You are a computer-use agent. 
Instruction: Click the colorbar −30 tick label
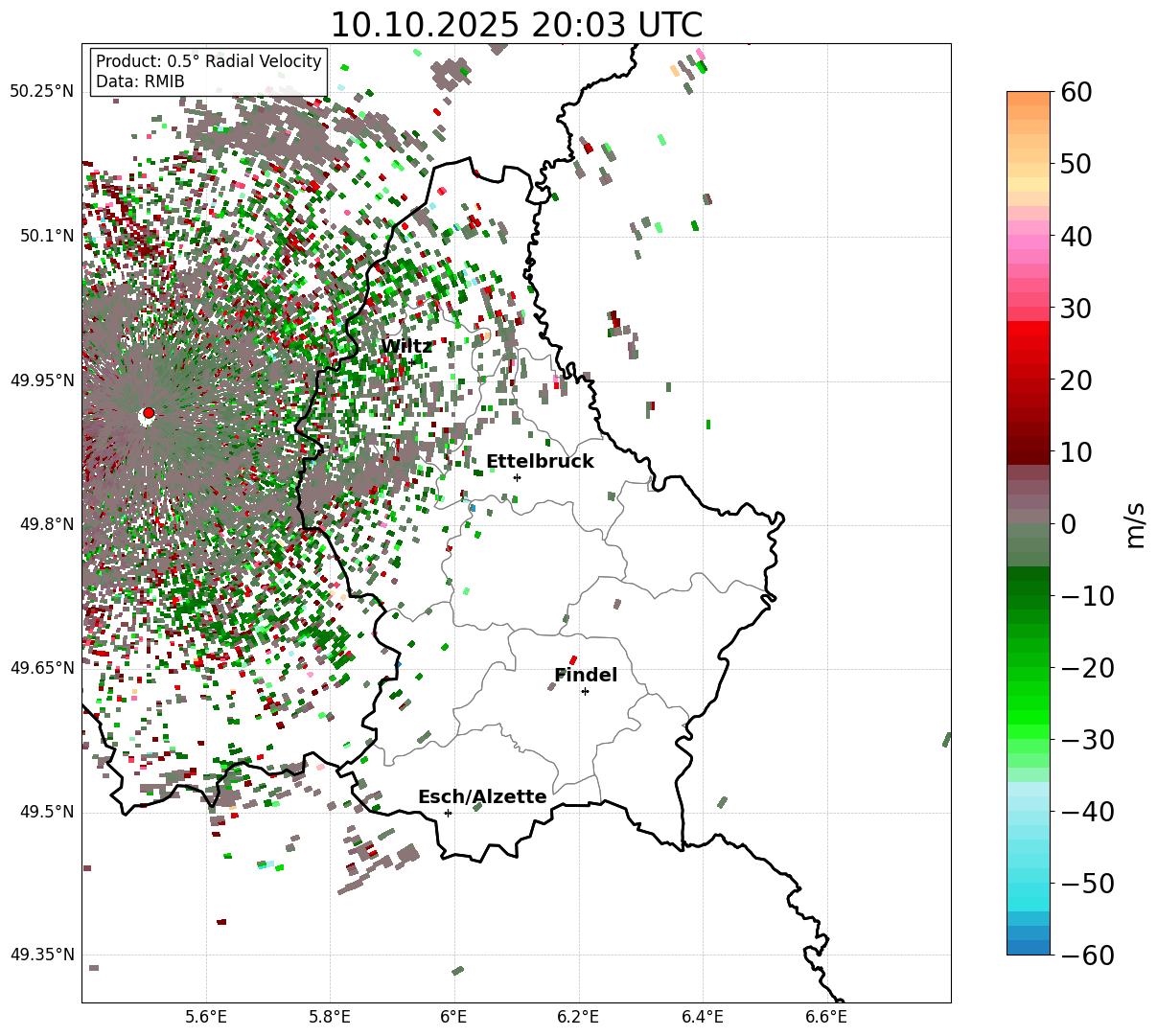click(1087, 739)
